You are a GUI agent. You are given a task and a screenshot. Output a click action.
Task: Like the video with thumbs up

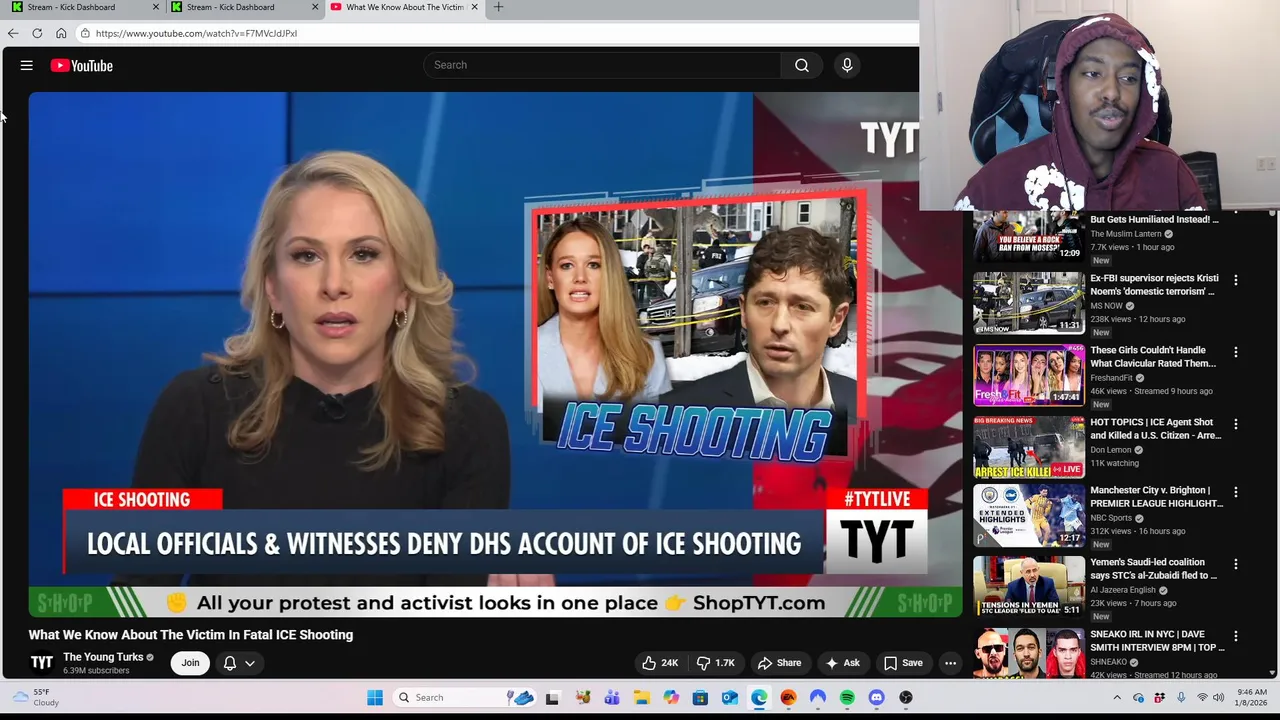tap(660, 663)
